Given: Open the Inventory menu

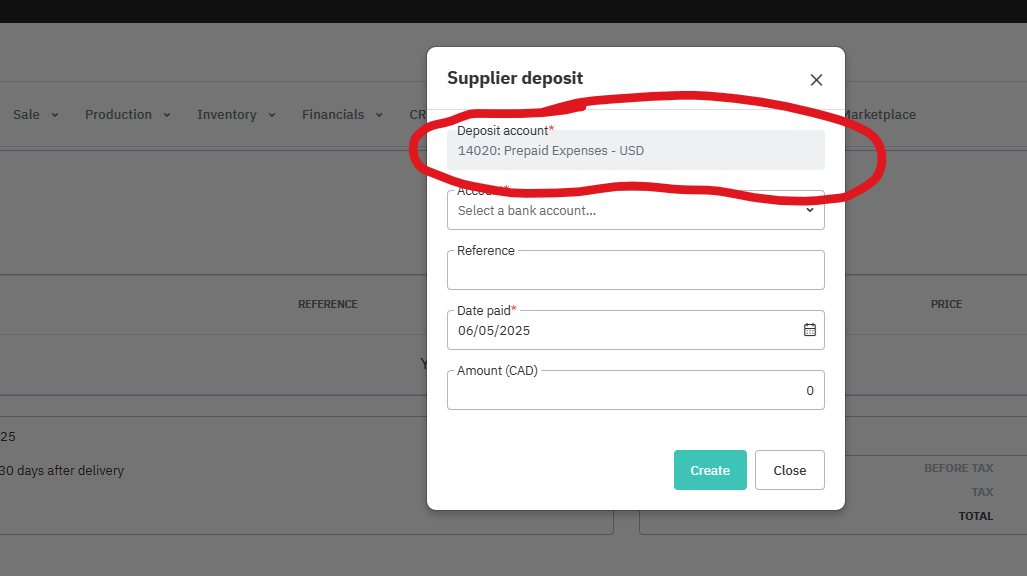Looking at the screenshot, I should tap(227, 115).
